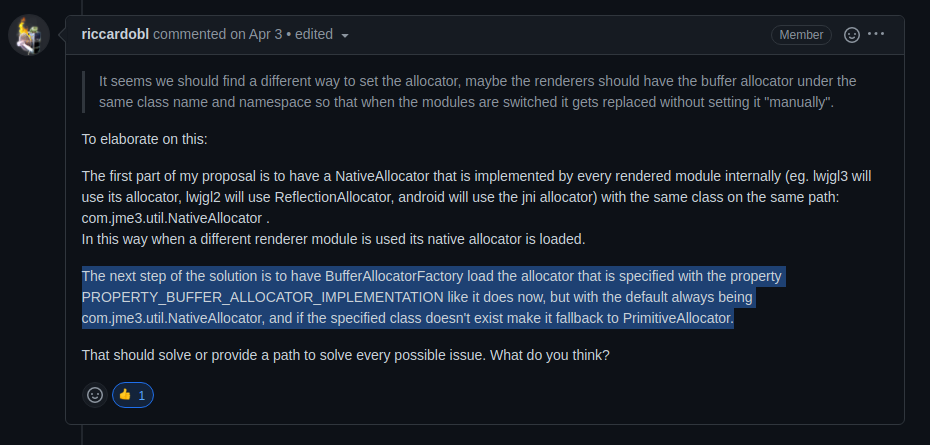The width and height of the screenshot is (930, 445).
Task: Click the word 'commented' in the header
Action: 190,34
